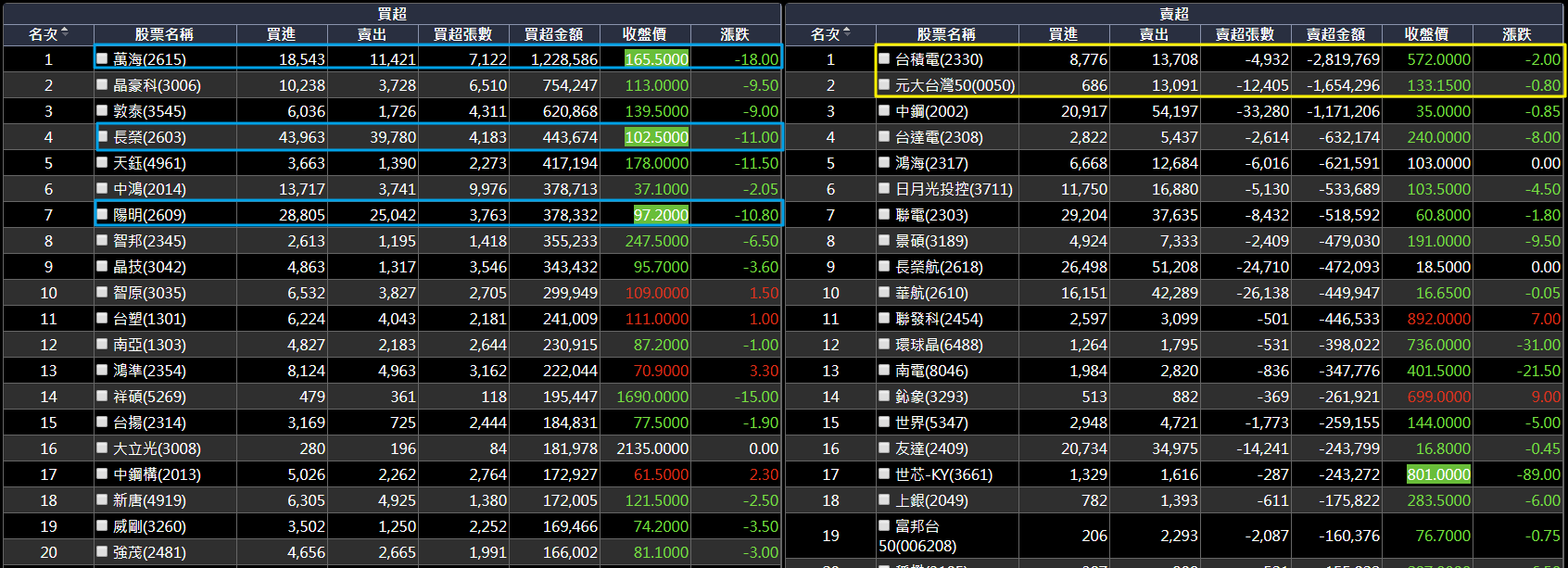Open stock link 智原(3035)
This screenshot has width=1568, height=568.
[x=149, y=293]
